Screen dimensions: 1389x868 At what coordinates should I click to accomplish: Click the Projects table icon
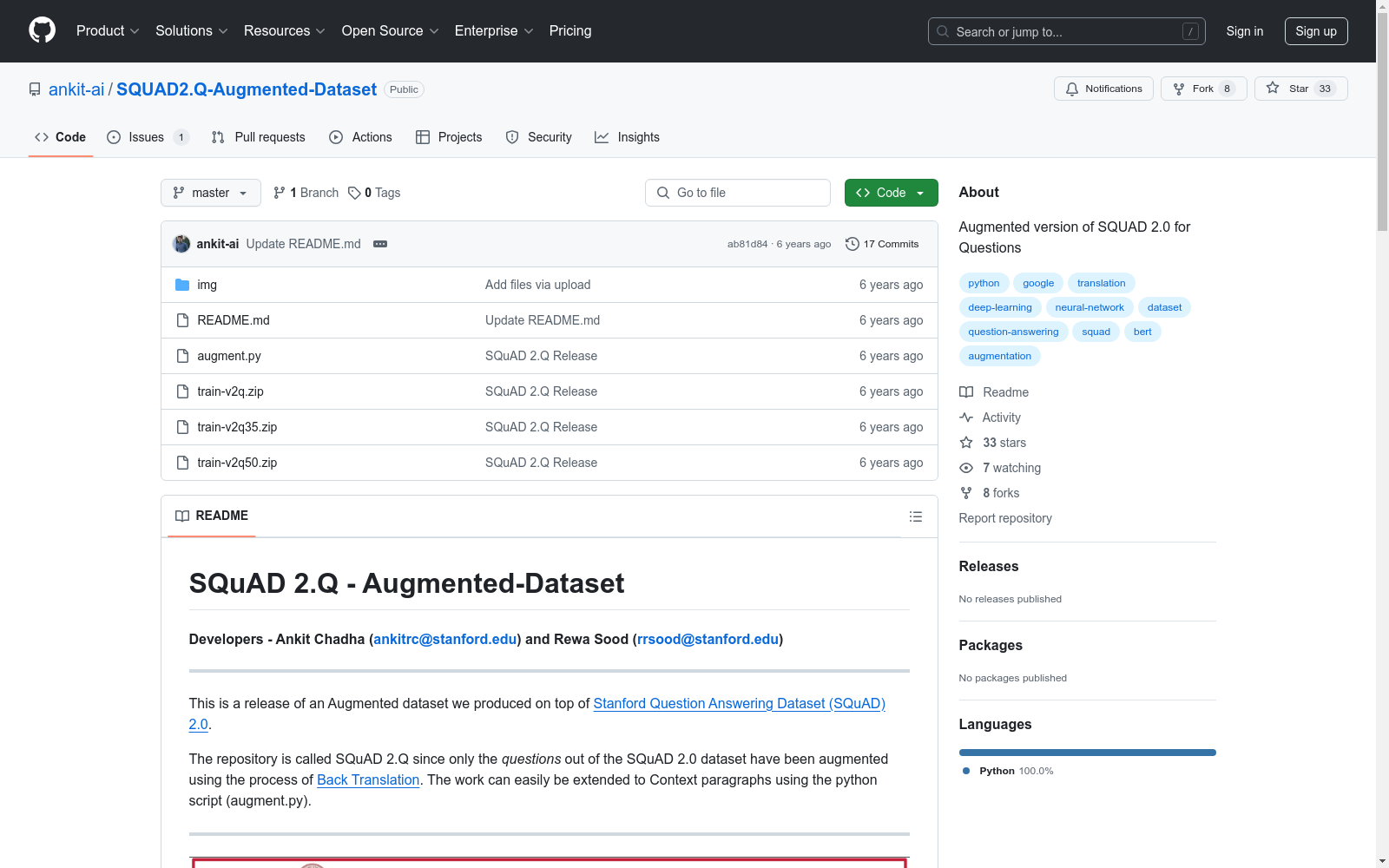pyautogui.click(x=423, y=137)
